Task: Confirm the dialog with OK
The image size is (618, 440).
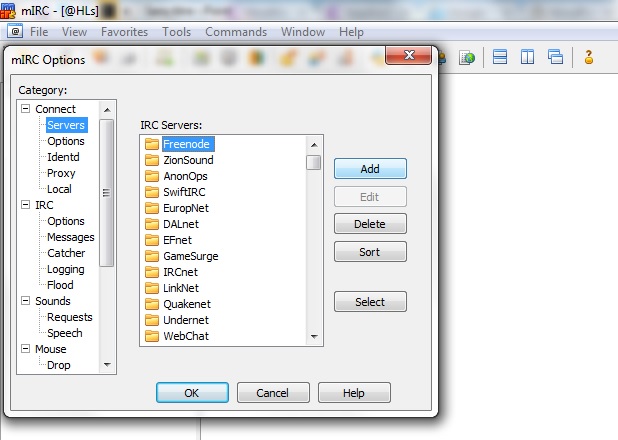Action: coord(192,393)
